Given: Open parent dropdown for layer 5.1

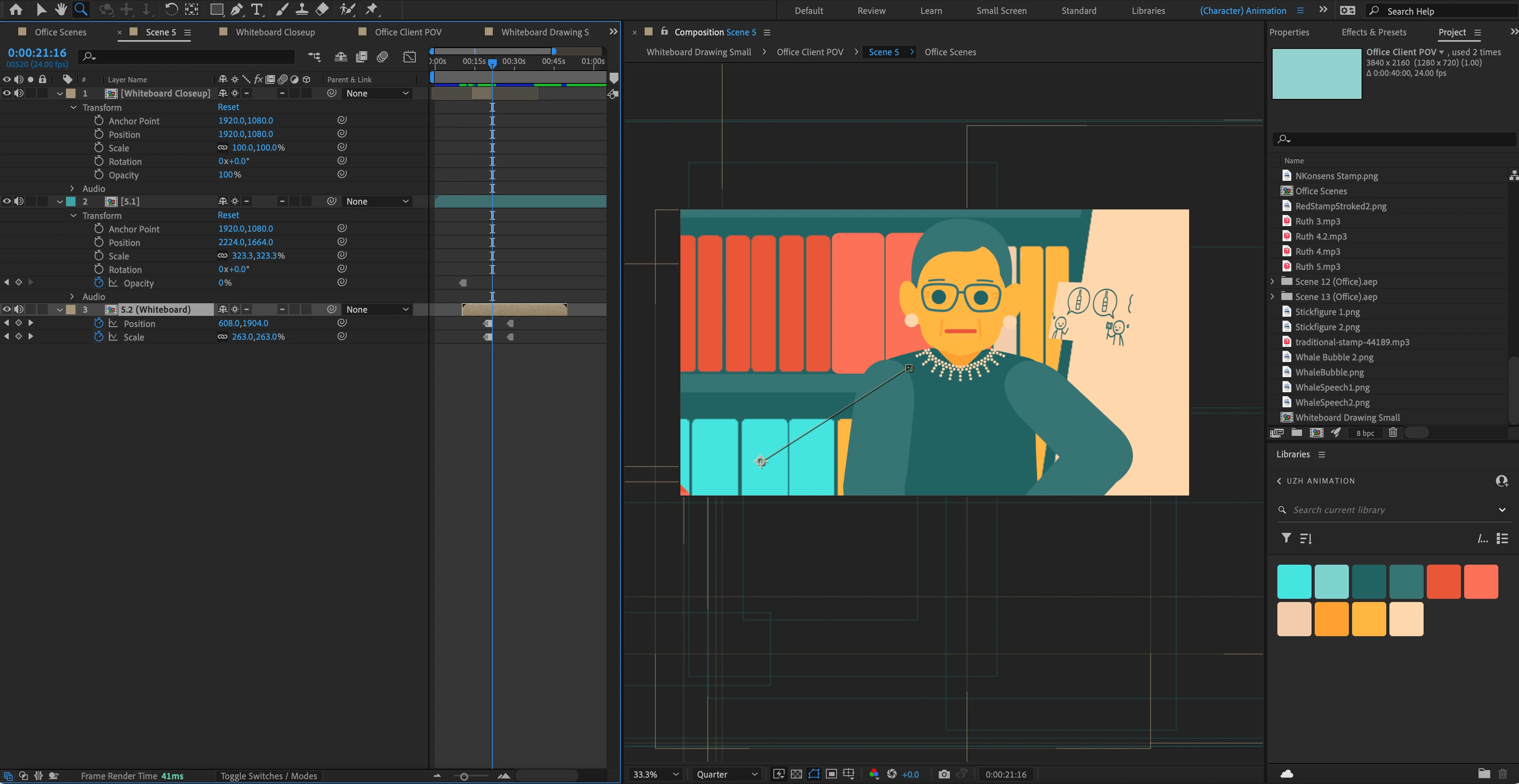Looking at the screenshot, I should pyautogui.click(x=378, y=201).
